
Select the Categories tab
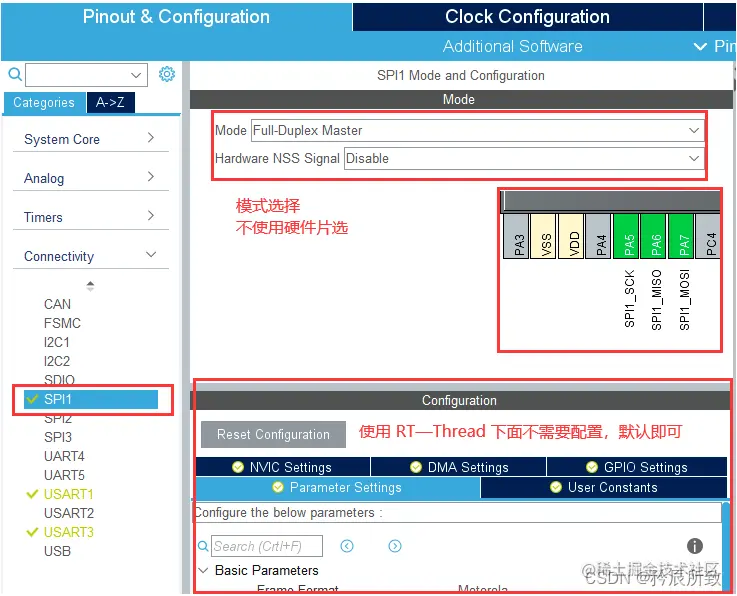coord(44,102)
